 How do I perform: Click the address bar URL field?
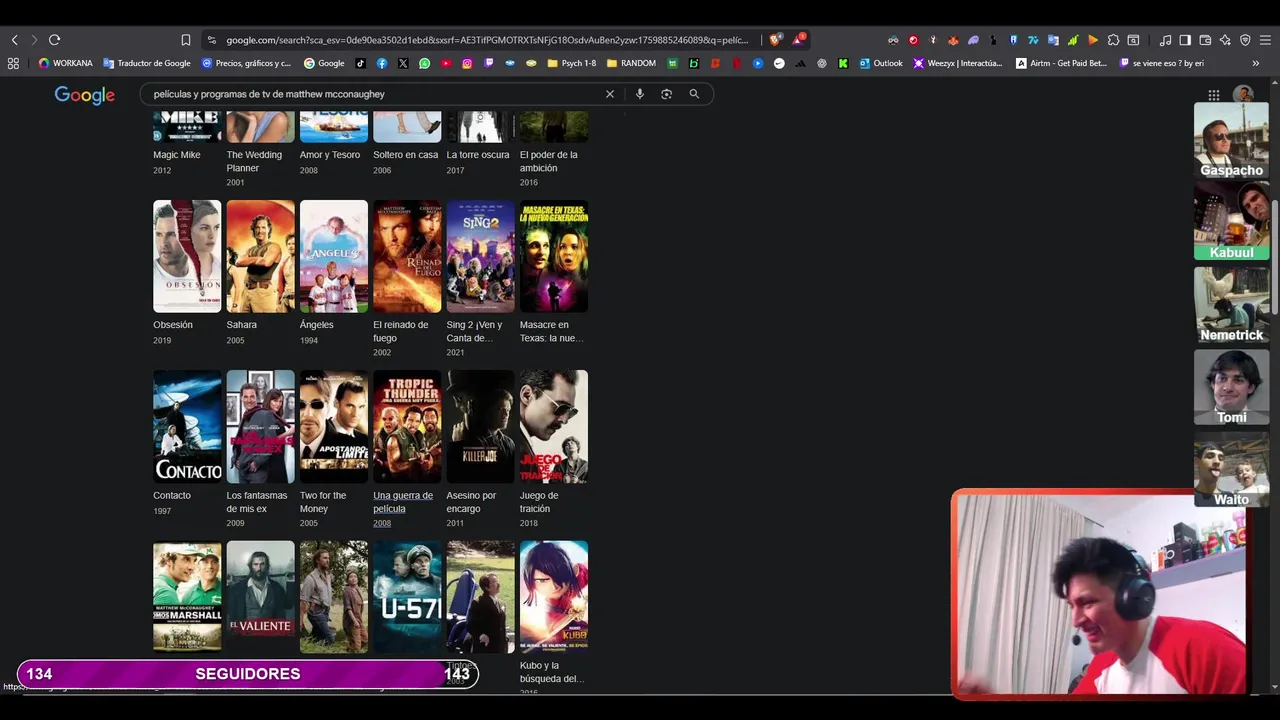pos(486,40)
